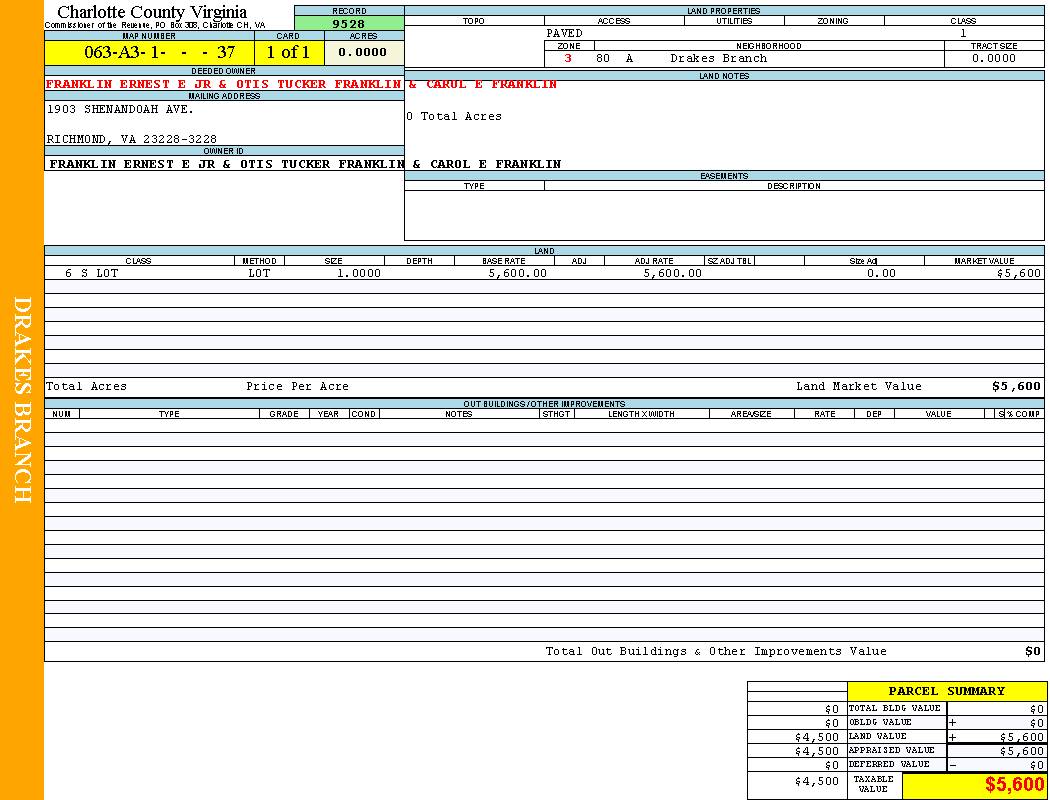Click the Land Market Value total

(x=1015, y=386)
